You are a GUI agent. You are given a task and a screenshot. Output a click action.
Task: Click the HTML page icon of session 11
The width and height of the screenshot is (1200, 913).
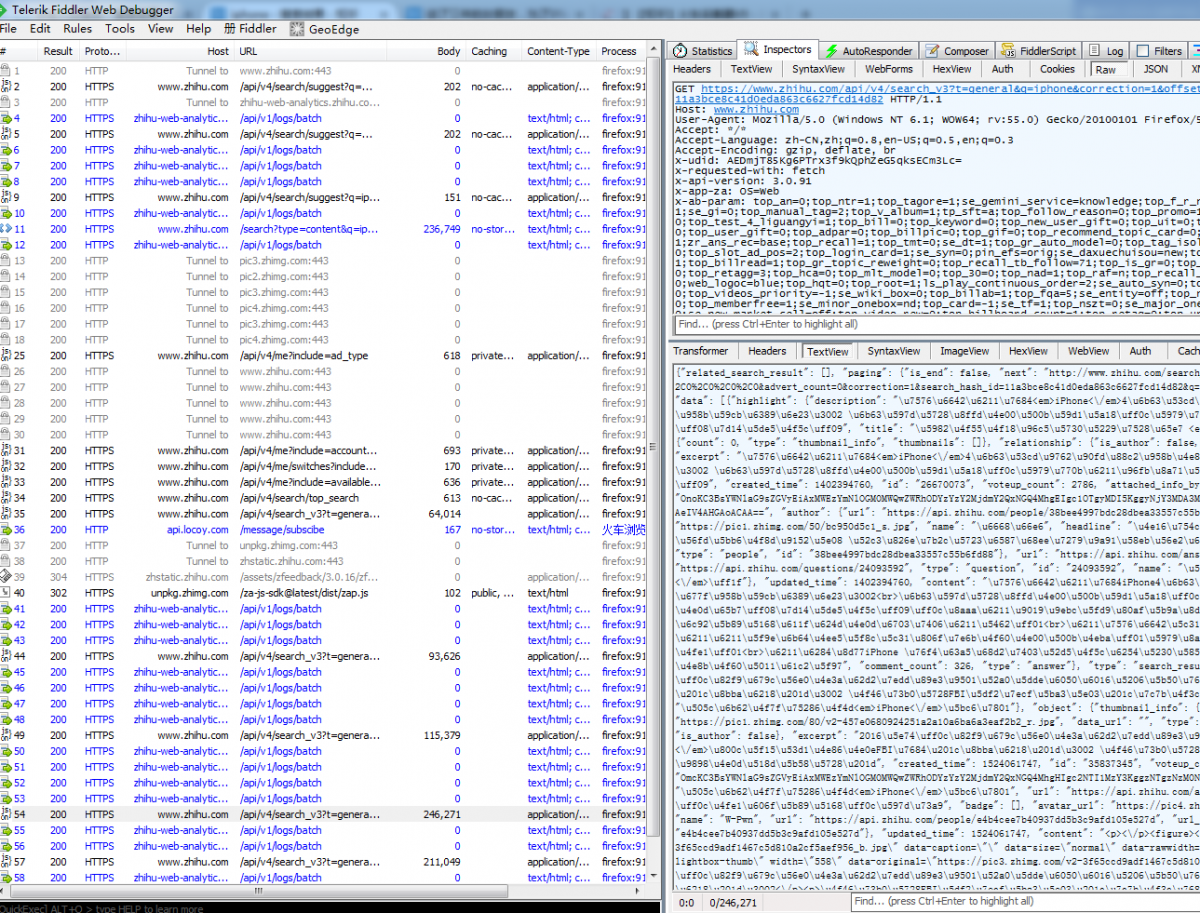(5, 229)
